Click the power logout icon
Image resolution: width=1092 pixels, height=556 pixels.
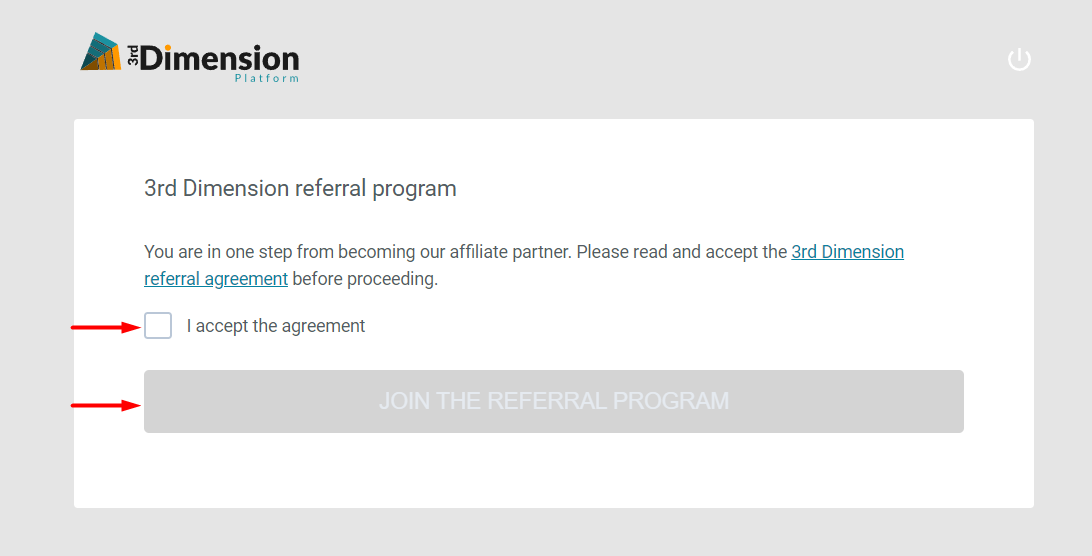(x=1019, y=60)
